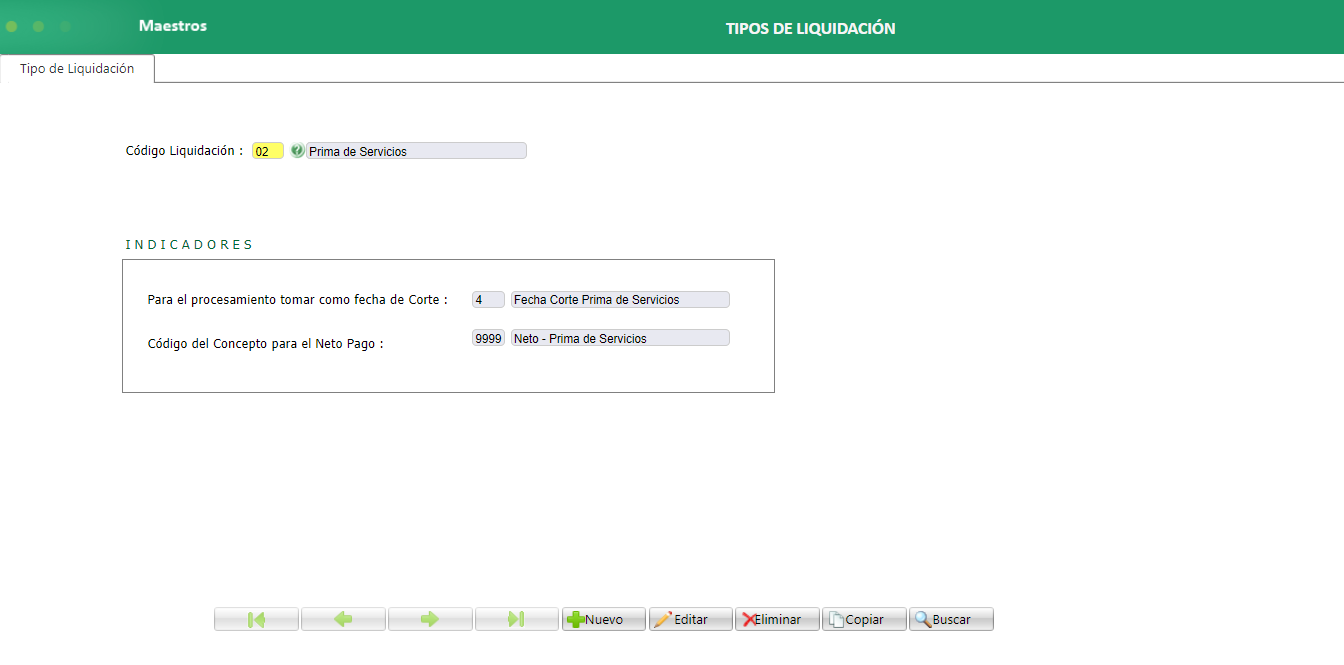The height and width of the screenshot is (665, 1344).
Task: Click the INDICADORES section heading
Action: (x=189, y=244)
